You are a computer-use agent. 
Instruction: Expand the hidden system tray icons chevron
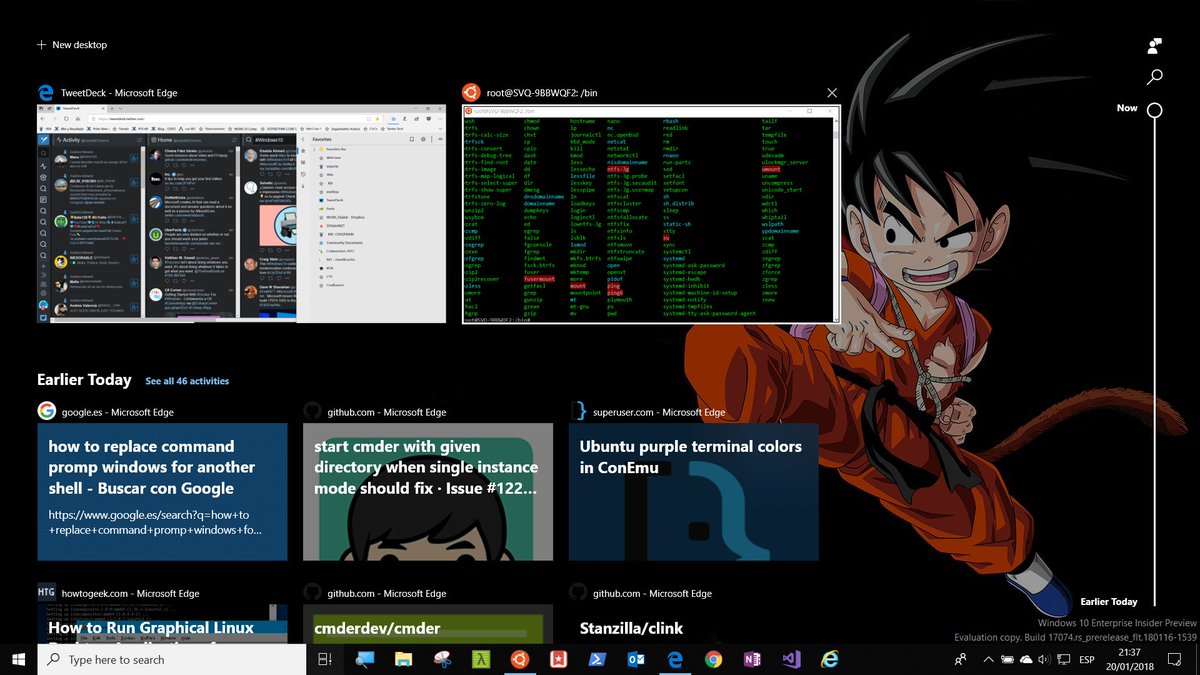[x=989, y=660]
